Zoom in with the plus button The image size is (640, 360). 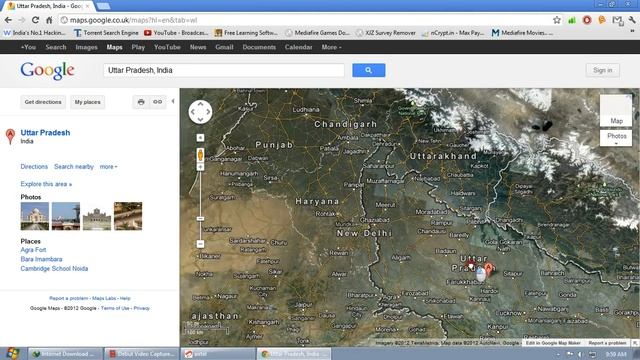[200, 167]
